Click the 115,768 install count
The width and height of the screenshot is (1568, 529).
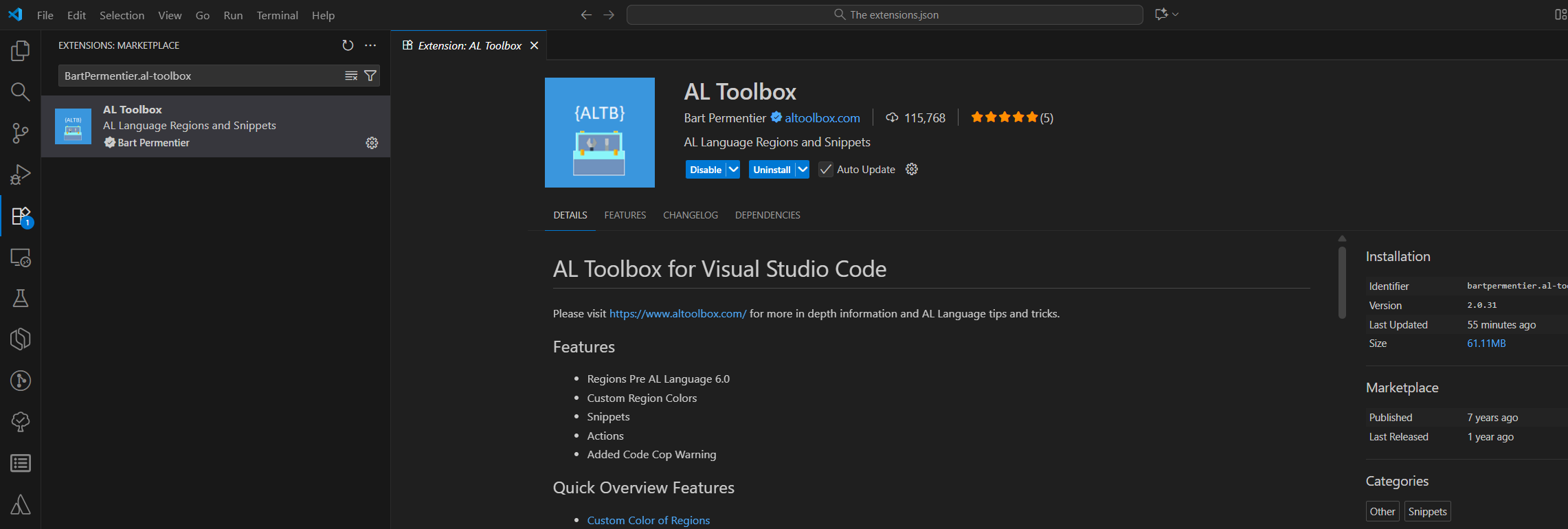916,117
